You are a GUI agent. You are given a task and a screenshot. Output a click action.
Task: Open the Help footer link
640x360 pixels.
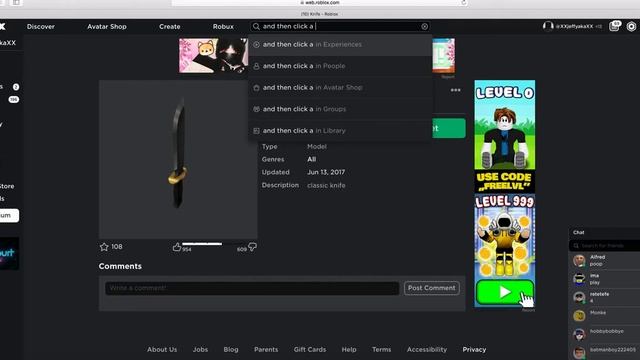[x=349, y=350]
